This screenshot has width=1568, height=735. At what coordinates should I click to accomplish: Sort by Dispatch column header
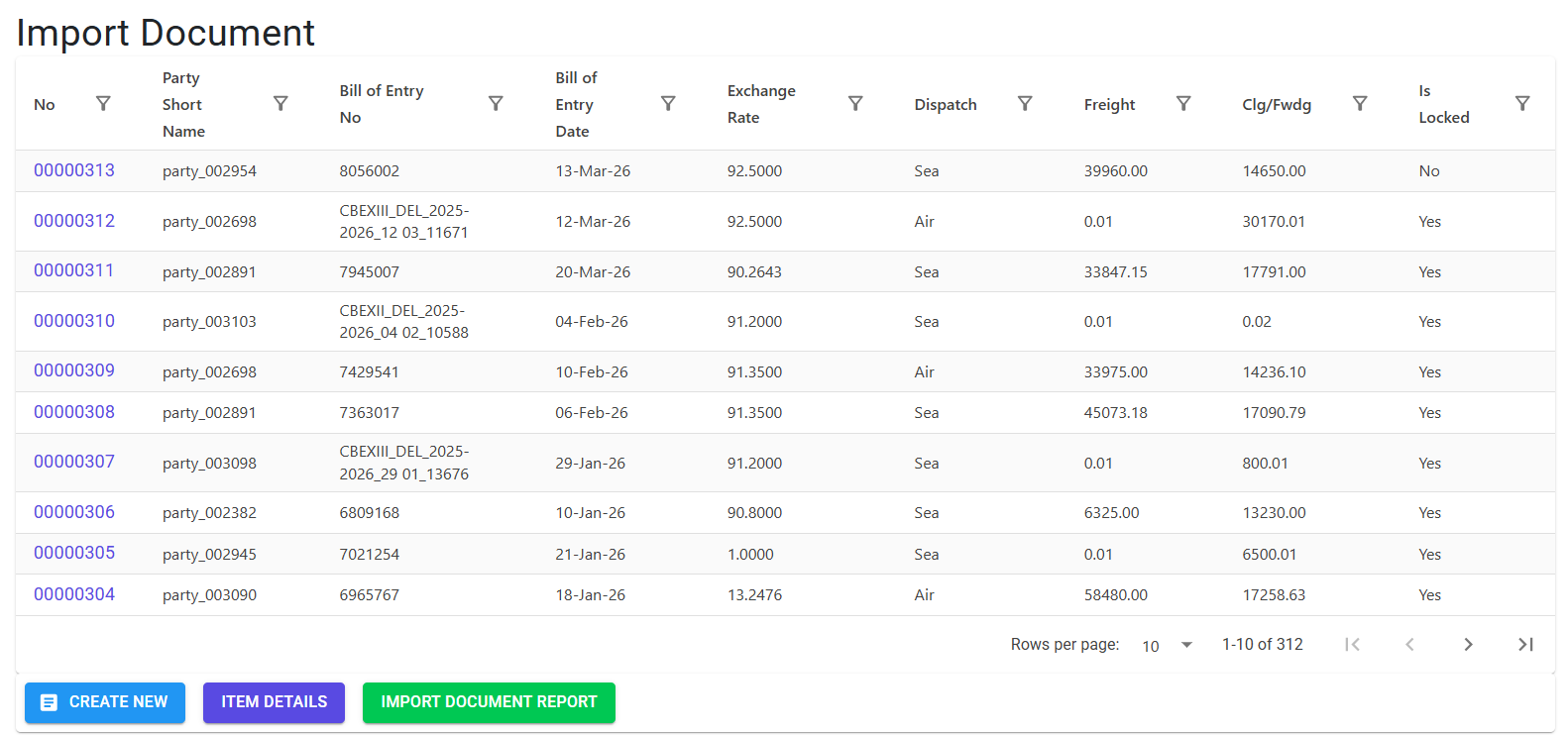tap(946, 104)
